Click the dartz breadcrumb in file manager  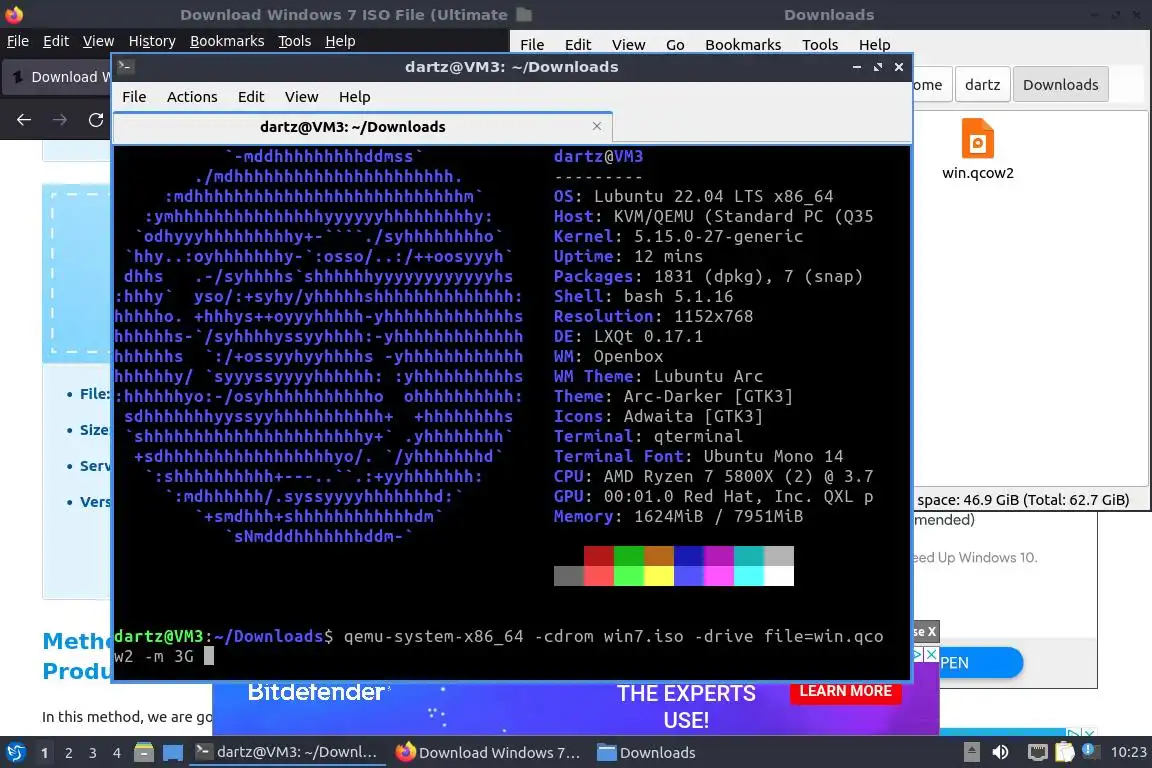click(x=982, y=85)
